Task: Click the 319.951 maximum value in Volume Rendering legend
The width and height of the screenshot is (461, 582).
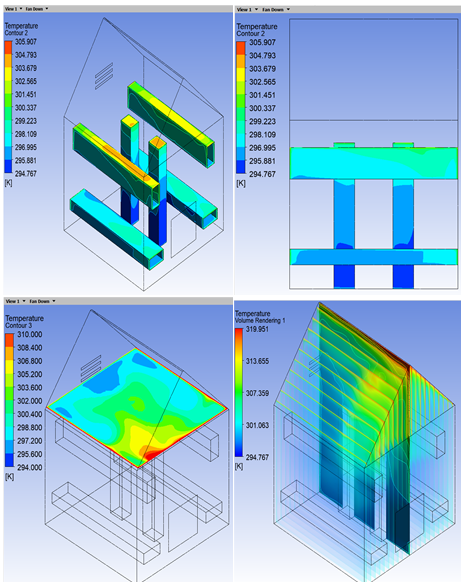Action: (257, 329)
